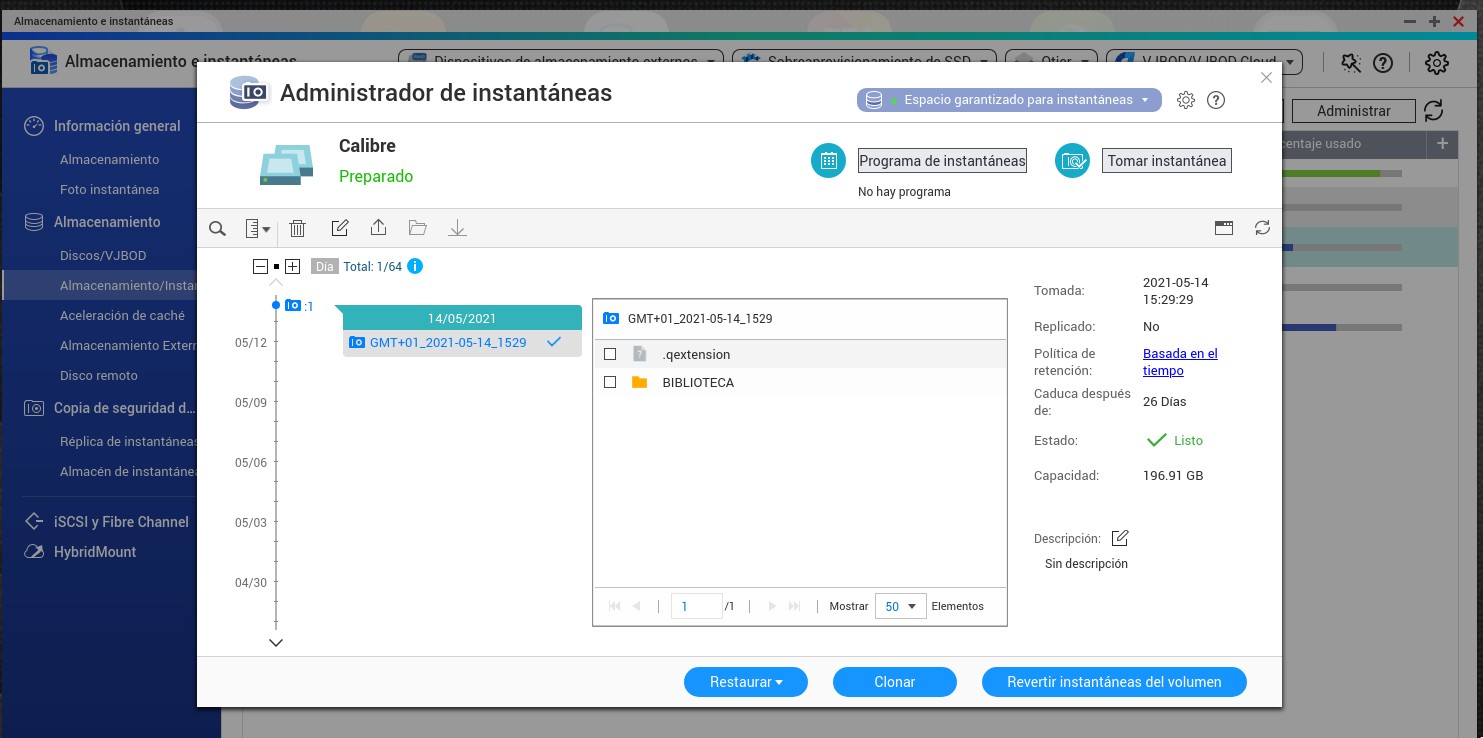Screen dimensions: 1483x738
Task: Select Aceleración de caché in sidebar
Action: 122,315
